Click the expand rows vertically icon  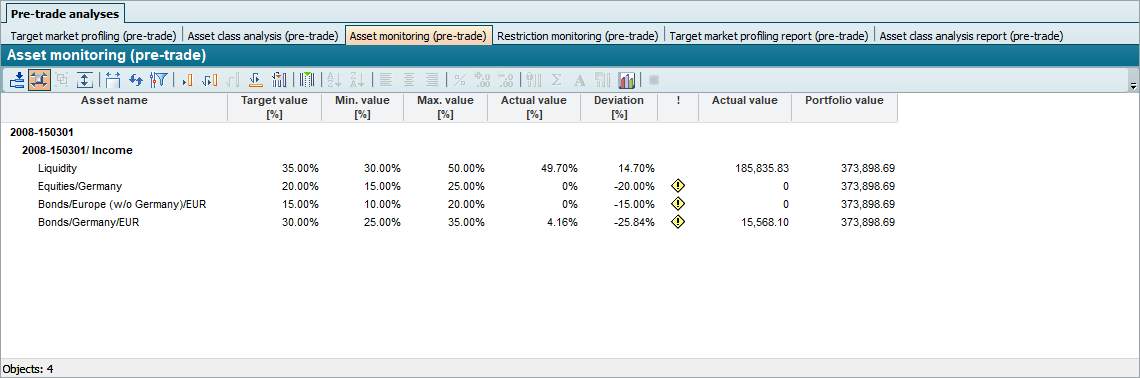pyautogui.click(x=86, y=80)
